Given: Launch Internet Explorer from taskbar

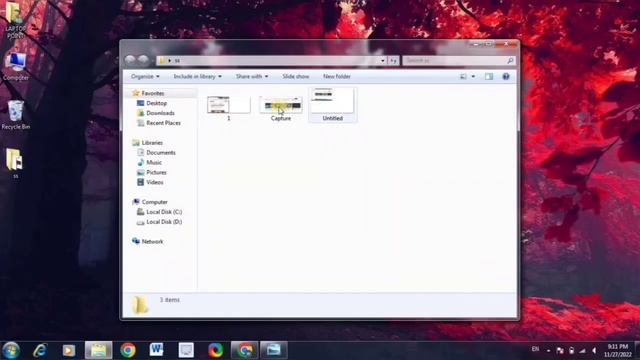Looking at the screenshot, I should [x=40, y=350].
